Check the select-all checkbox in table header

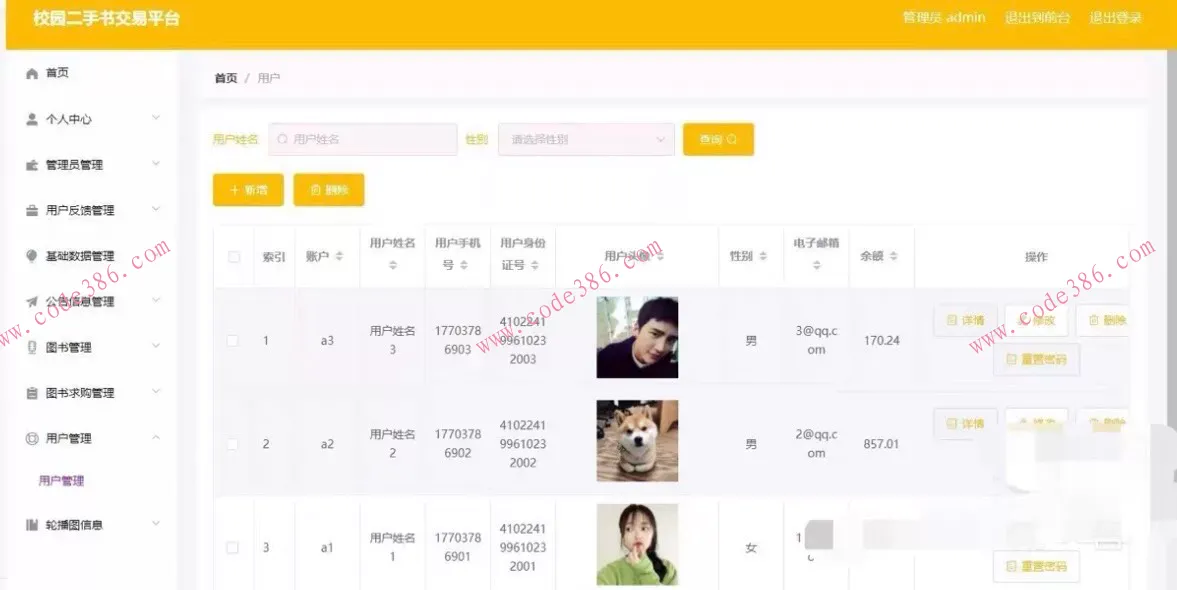pos(233,257)
